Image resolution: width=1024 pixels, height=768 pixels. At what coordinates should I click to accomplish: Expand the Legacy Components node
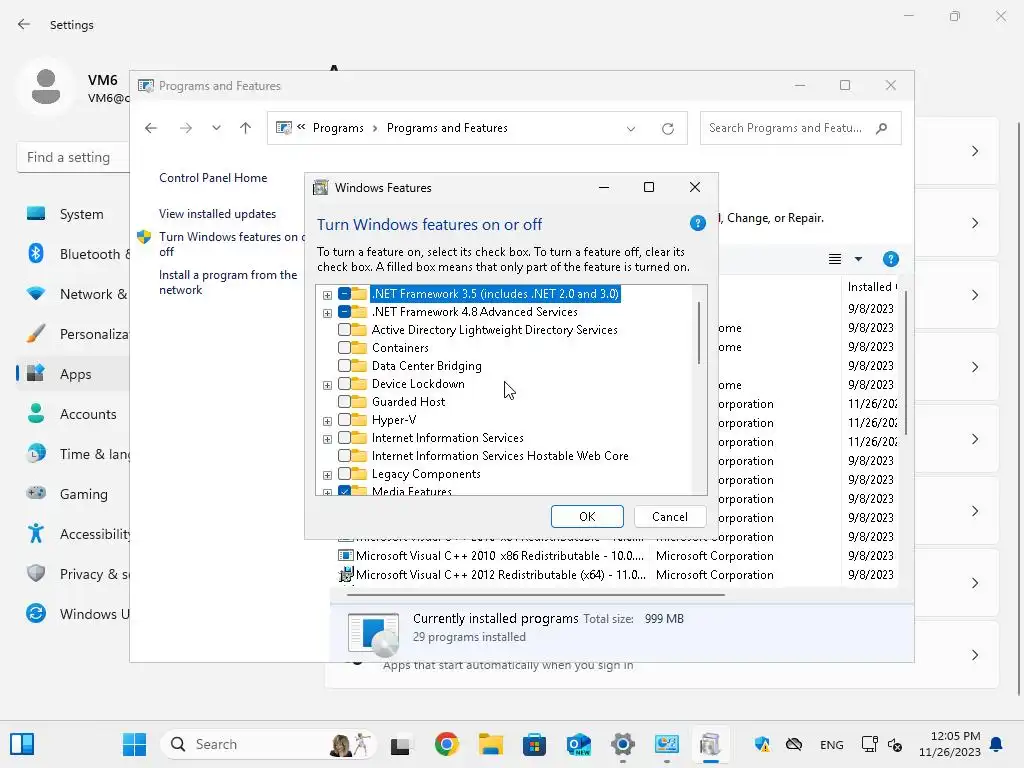[x=327, y=475]
